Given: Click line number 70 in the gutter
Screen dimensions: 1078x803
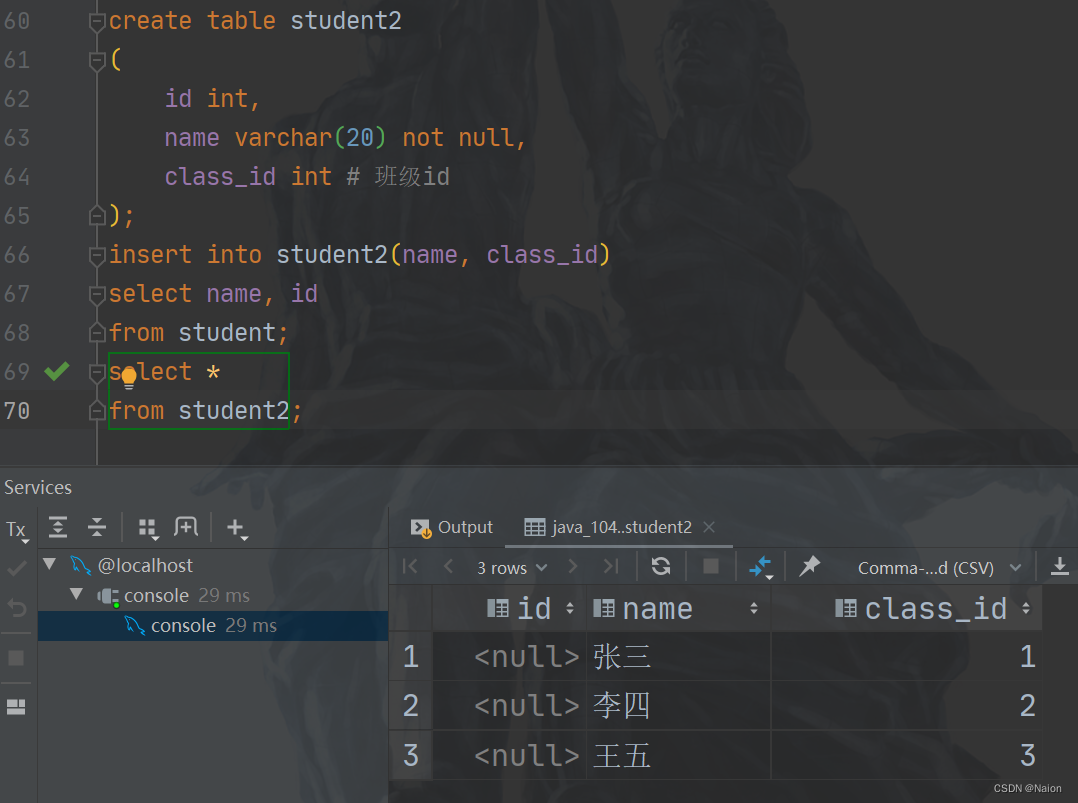Looking at the screenshot, I should coord(16,411).
